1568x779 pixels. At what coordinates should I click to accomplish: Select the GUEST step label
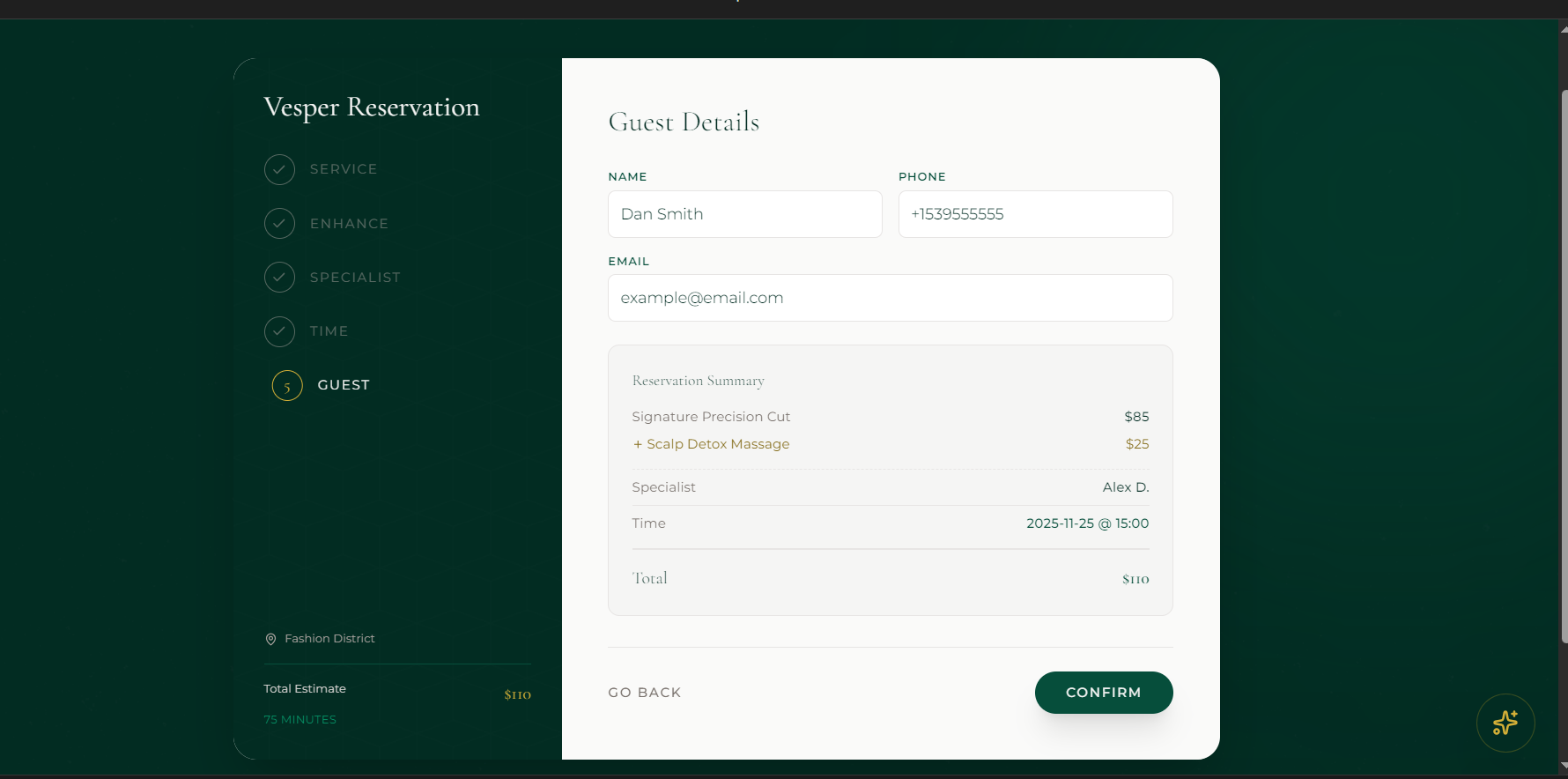(x=344, y=385)
